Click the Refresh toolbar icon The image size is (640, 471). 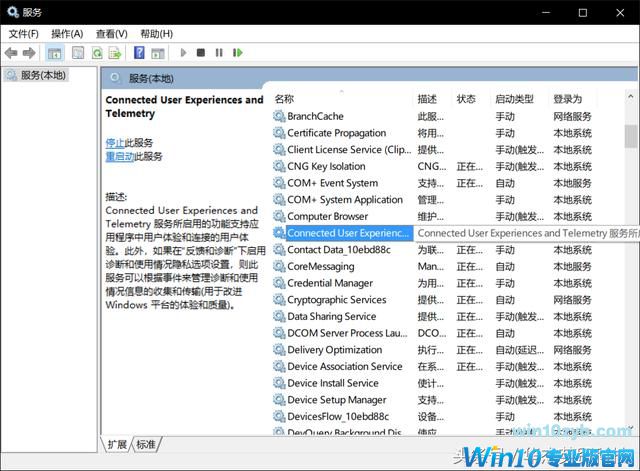97,53
